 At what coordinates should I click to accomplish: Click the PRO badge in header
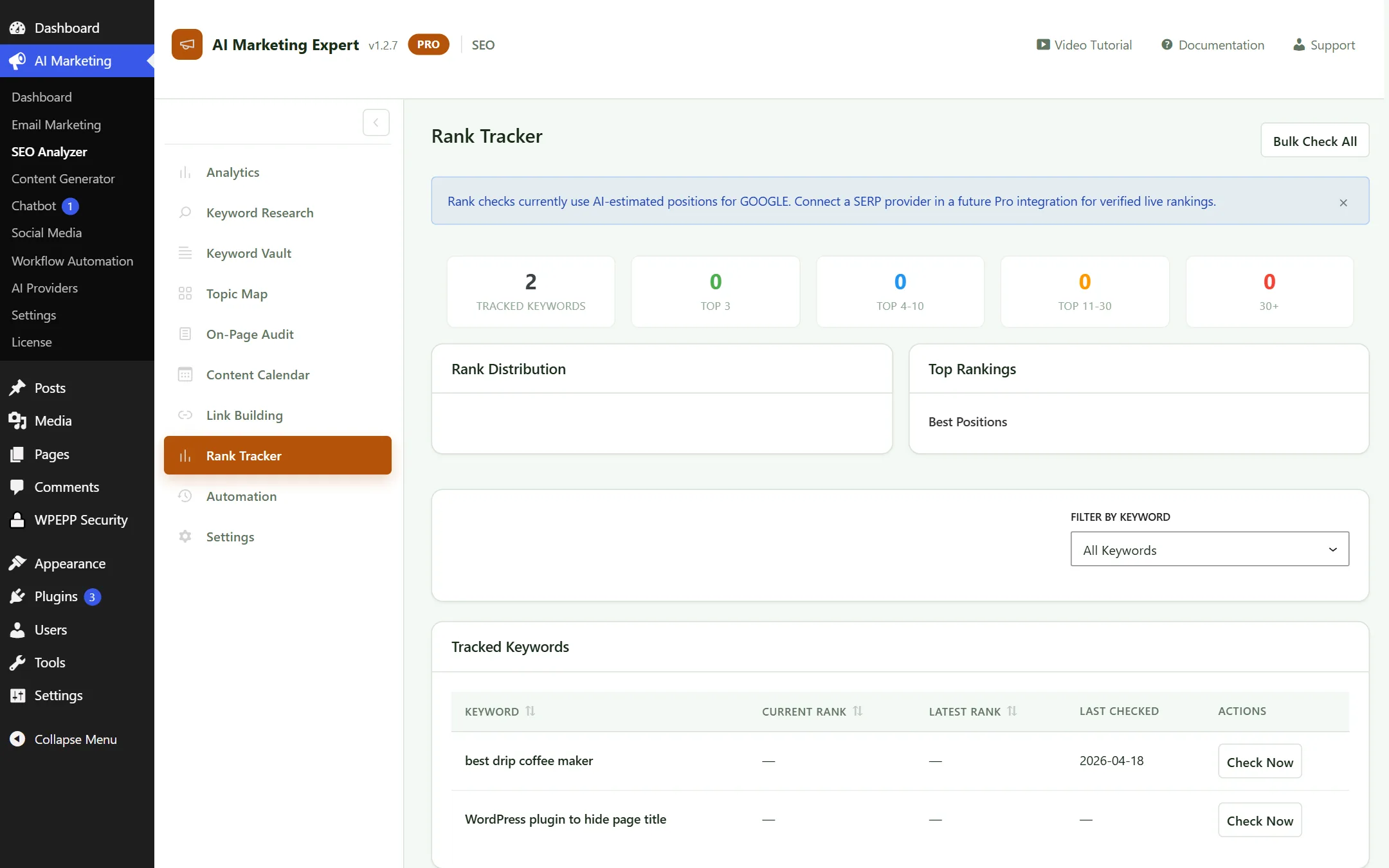tap(428, 44)
